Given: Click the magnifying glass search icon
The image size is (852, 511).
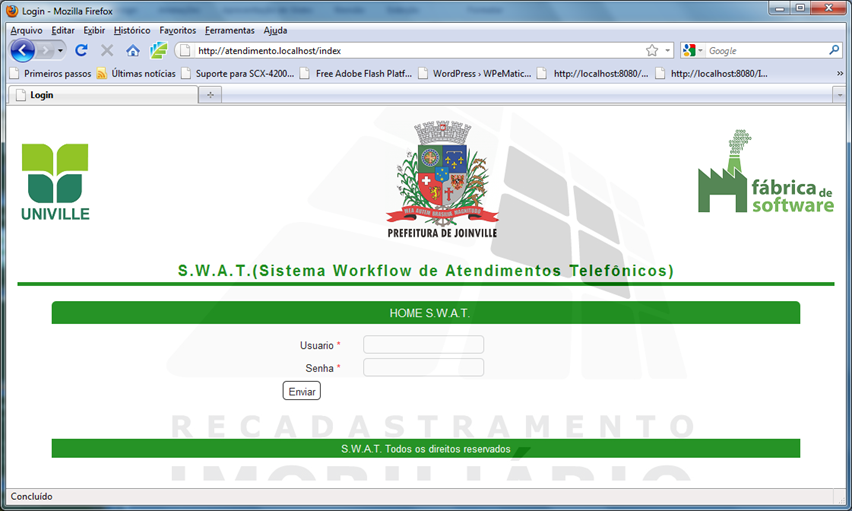Looking at the screenshot, I should pyautogui.click(x=834, y=50).
